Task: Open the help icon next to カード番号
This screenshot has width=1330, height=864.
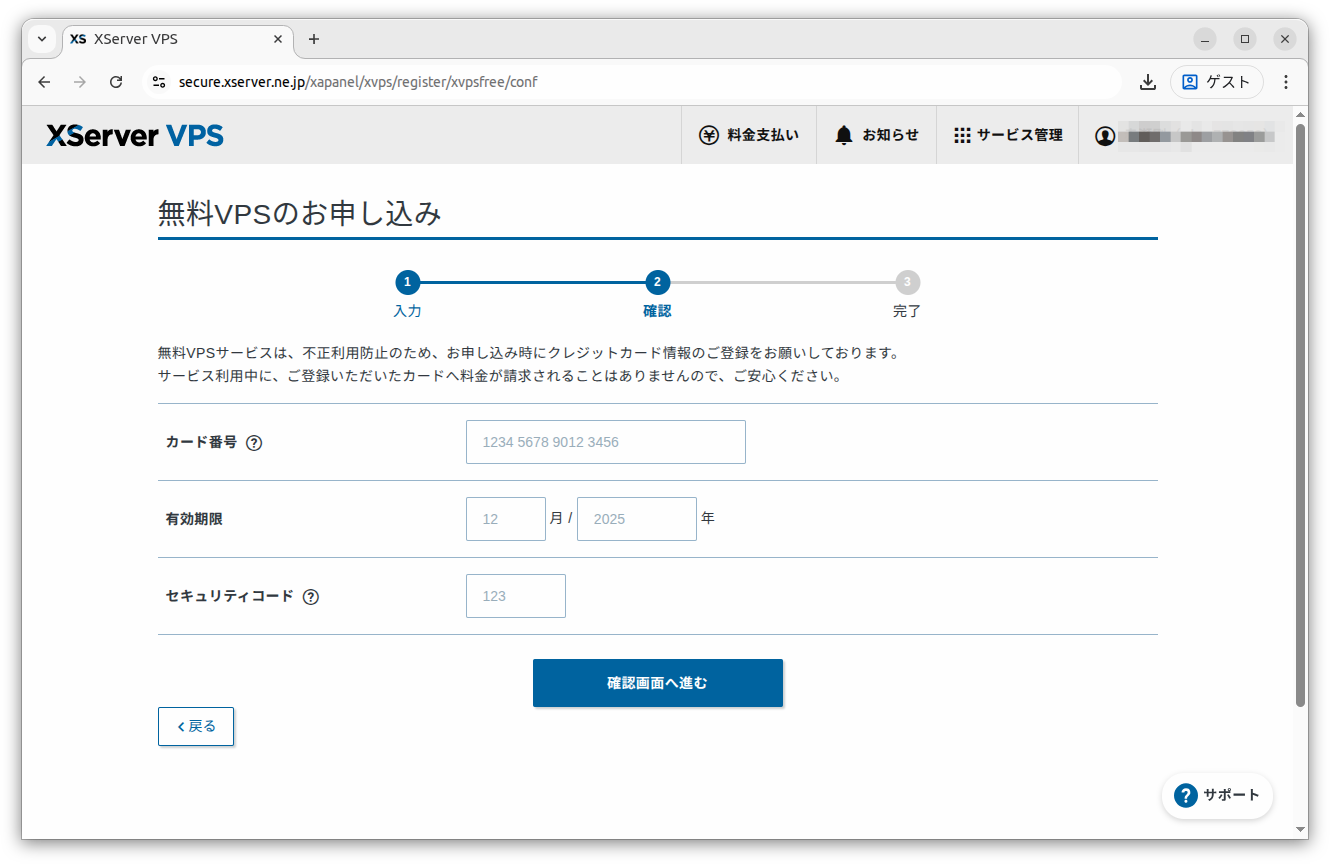Action: click(x=255, y=442)
